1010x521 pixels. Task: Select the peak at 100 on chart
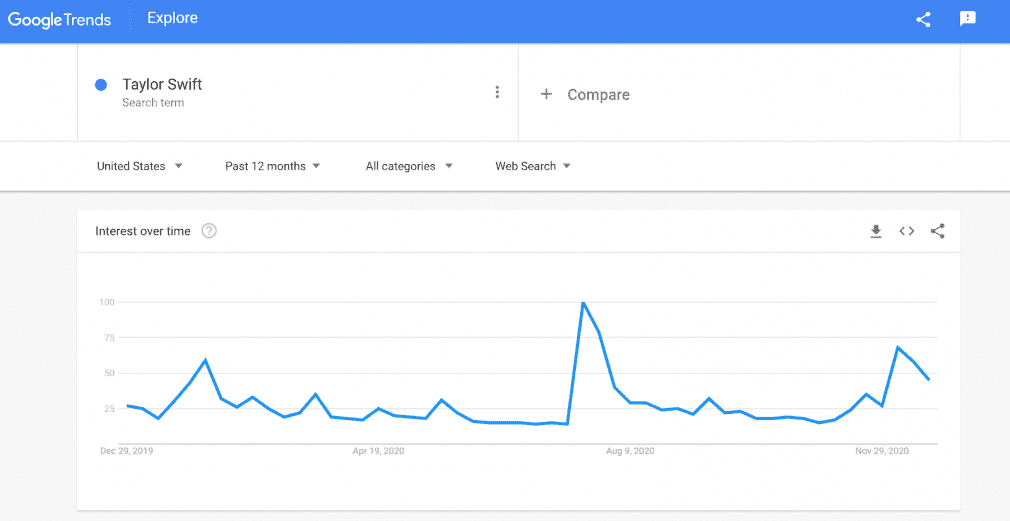point(583,302)
